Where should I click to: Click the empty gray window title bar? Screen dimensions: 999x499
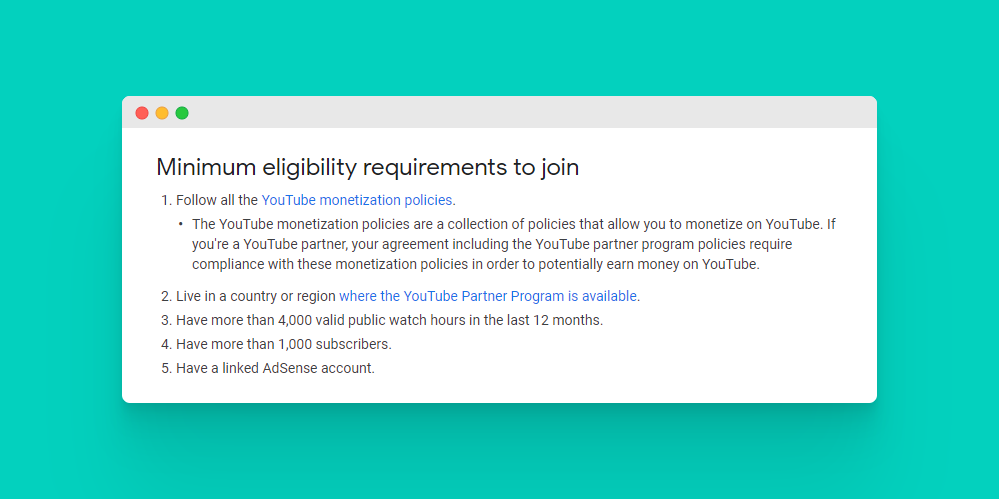[x=520, y=113]
